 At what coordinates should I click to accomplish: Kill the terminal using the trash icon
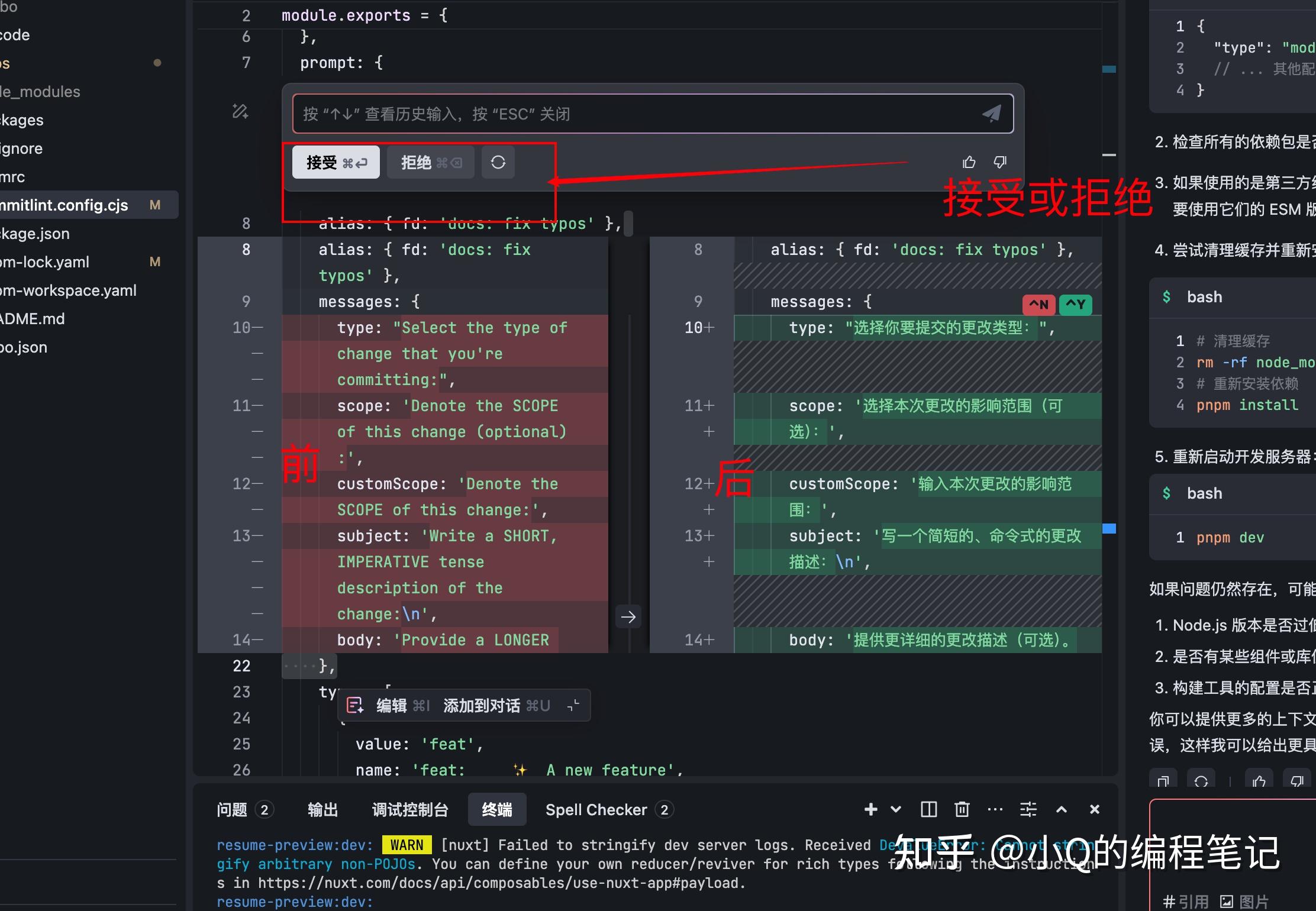point(962,809)
